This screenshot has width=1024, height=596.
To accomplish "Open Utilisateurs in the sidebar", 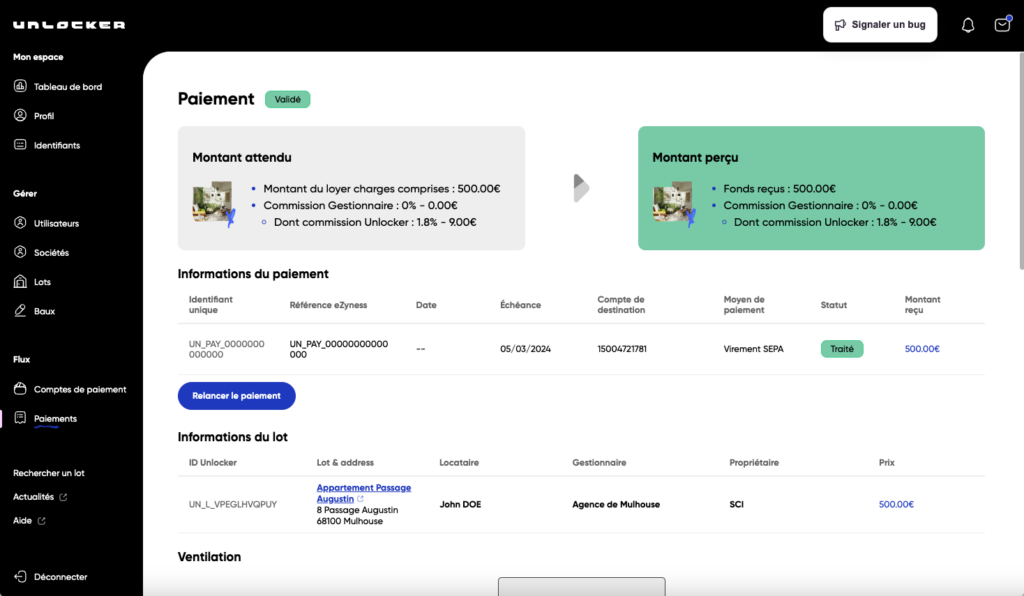I will click(x=56, y=224).
